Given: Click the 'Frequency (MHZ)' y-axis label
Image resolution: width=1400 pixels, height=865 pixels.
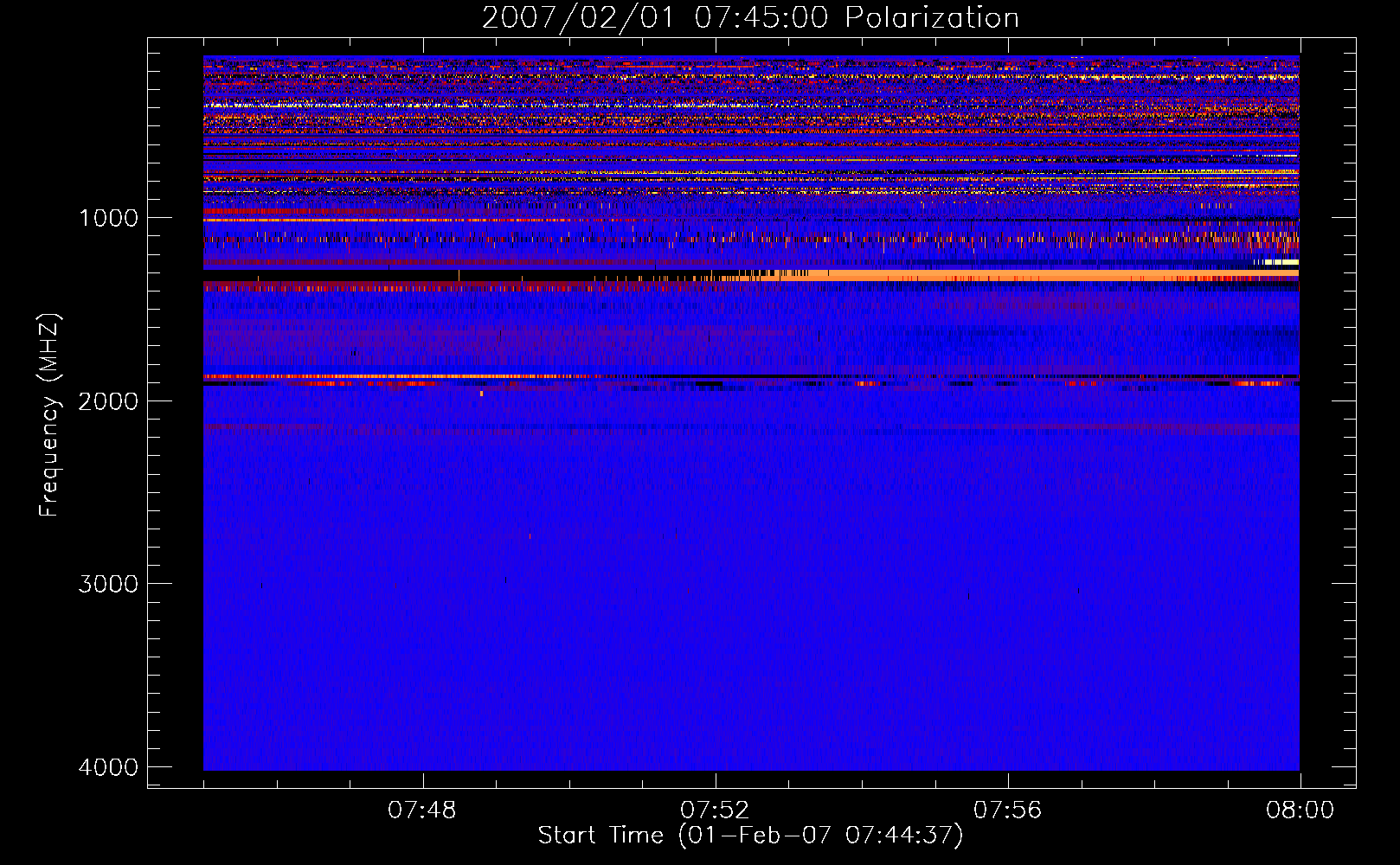Looking at the screenshot, I should point(49,415).
